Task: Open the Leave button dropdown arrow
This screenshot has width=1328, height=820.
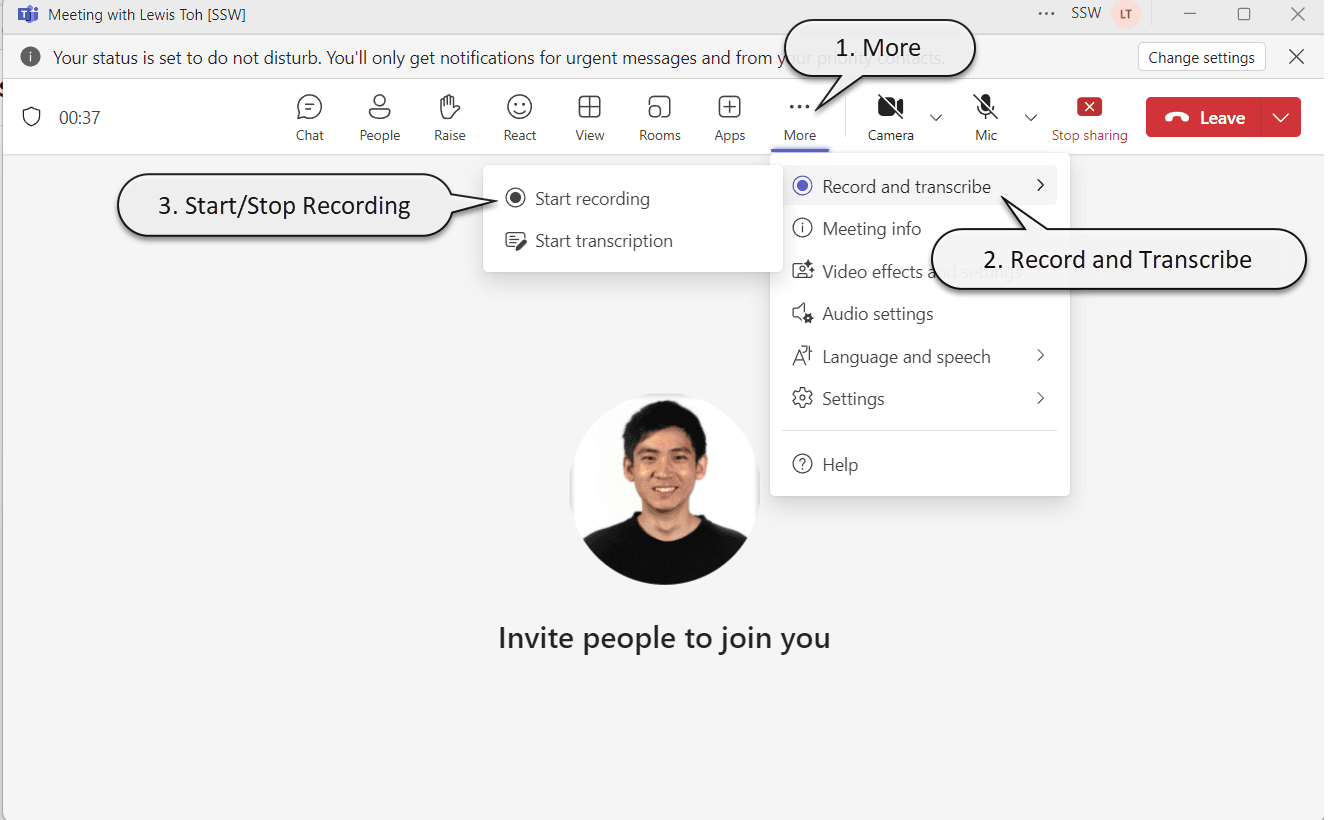Action: click(x=1281, y=117)
